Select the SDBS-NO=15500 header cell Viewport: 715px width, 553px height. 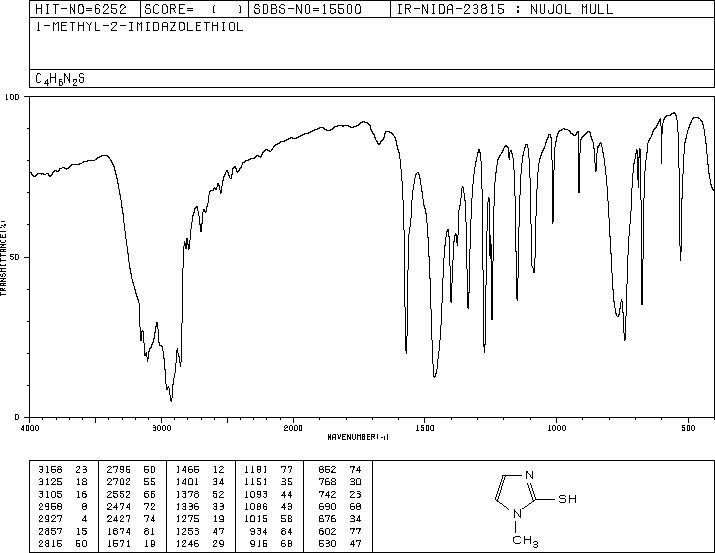coord(319,9)
